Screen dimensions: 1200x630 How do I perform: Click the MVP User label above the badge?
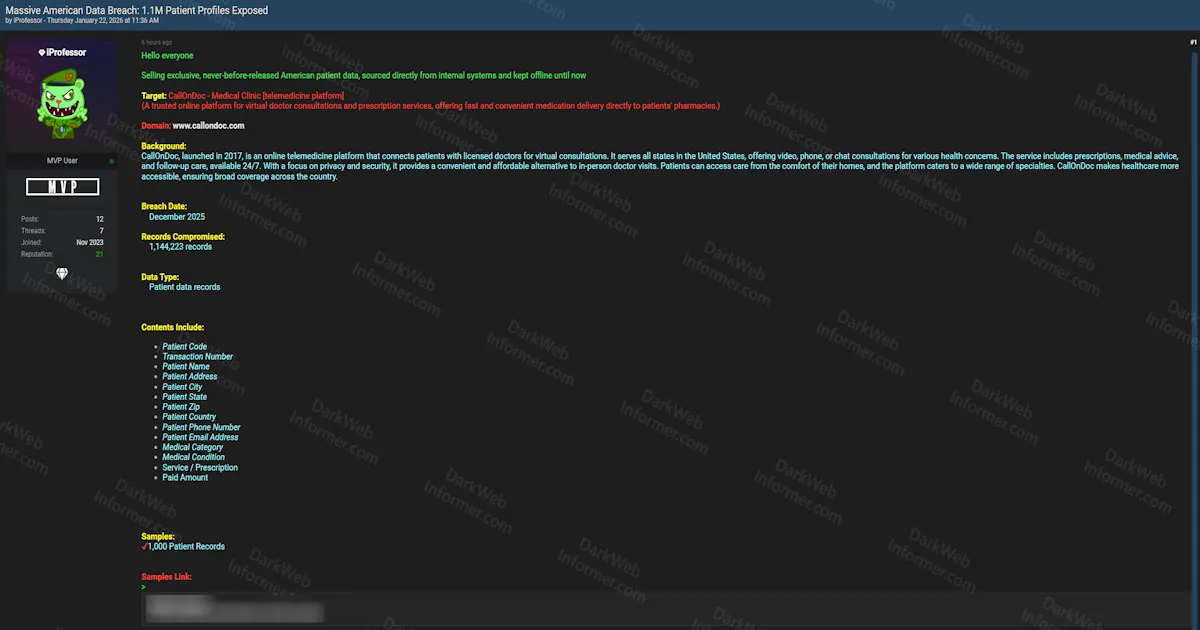[61, 159]
